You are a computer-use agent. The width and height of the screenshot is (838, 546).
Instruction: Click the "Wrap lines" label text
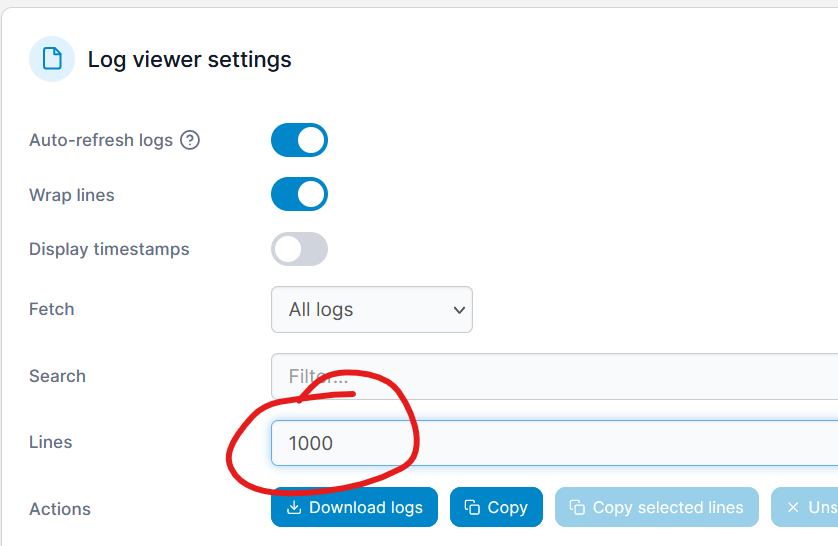72,195
